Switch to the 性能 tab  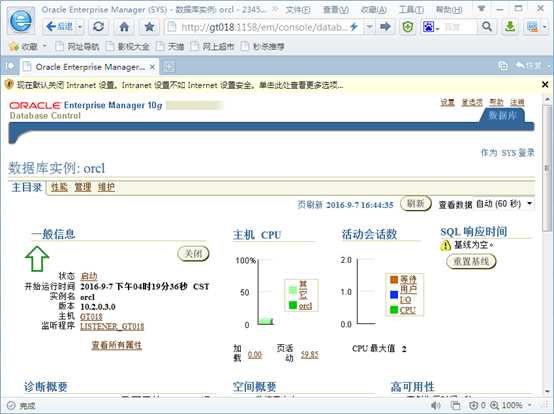point(59,187)
